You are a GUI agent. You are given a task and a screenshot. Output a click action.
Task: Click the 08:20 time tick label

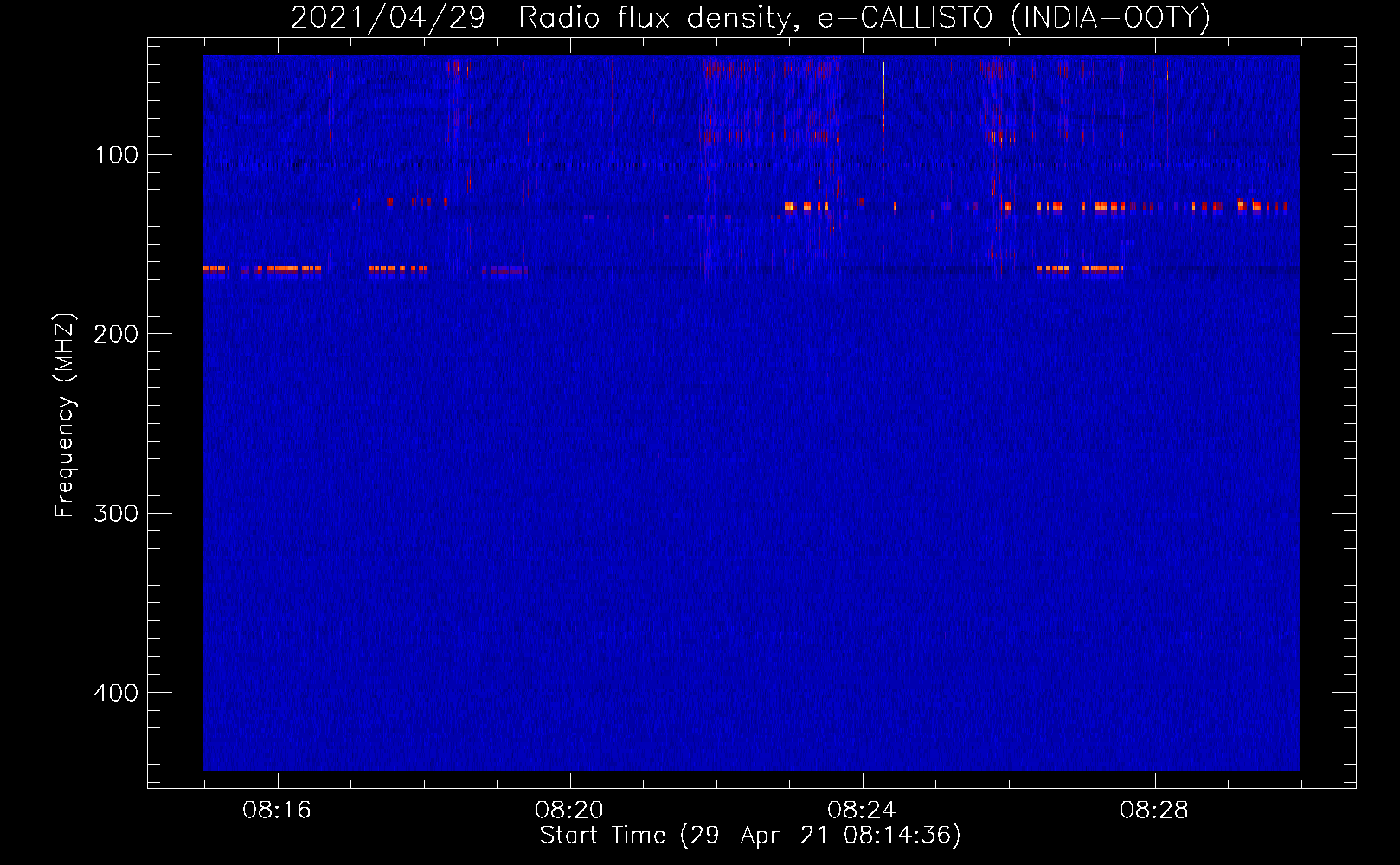[569, 811]
